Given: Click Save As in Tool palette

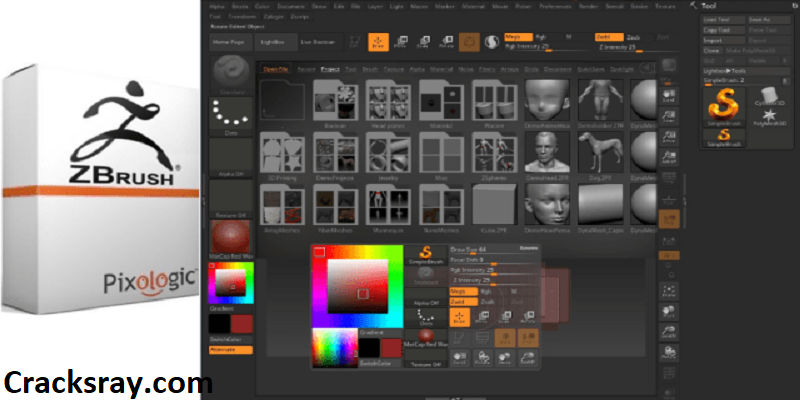Looking at the screenshot, I should coord(769,20).
